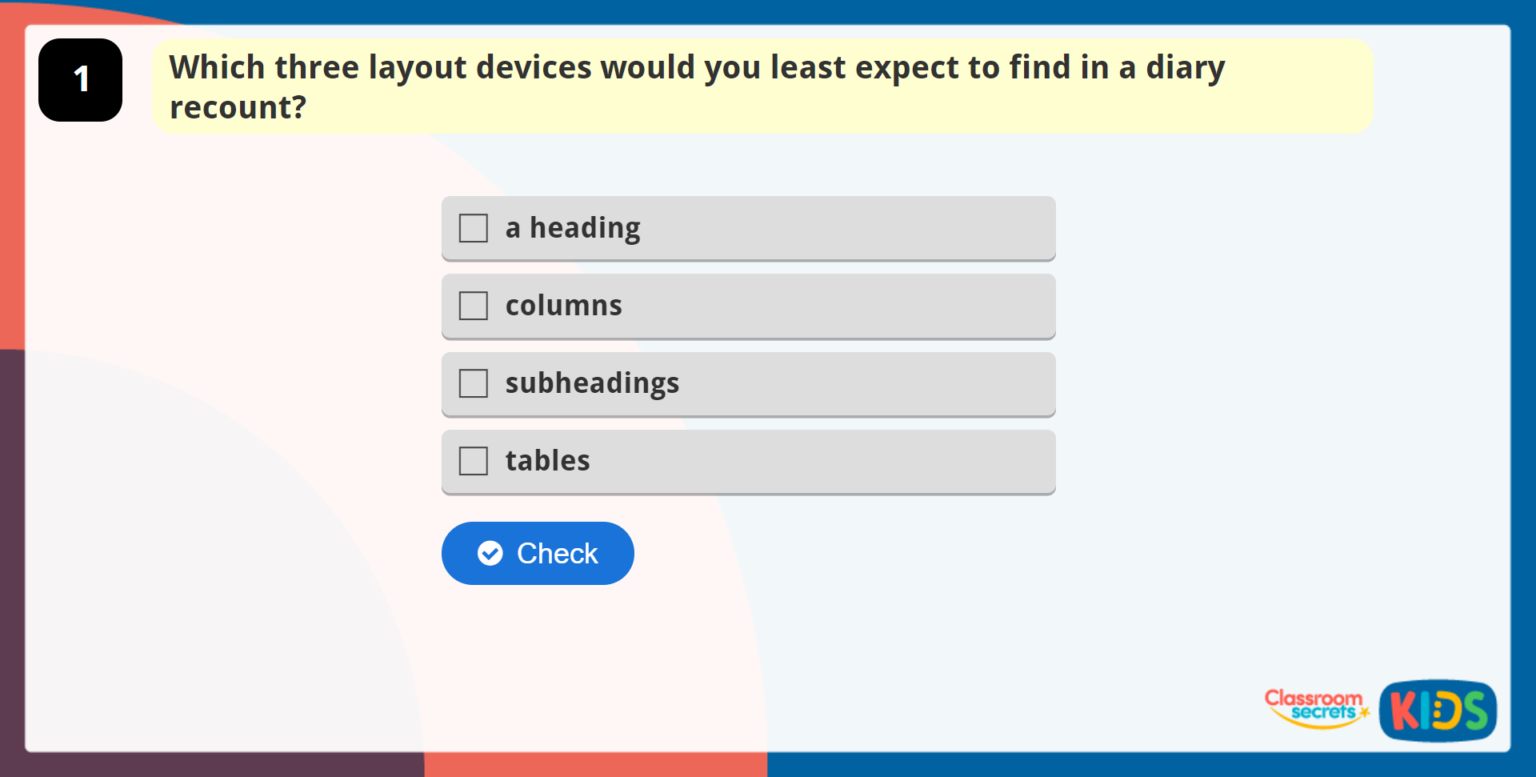Select the 'tables' answer option
The image size is (1536, 777).
tap(748, 461)
